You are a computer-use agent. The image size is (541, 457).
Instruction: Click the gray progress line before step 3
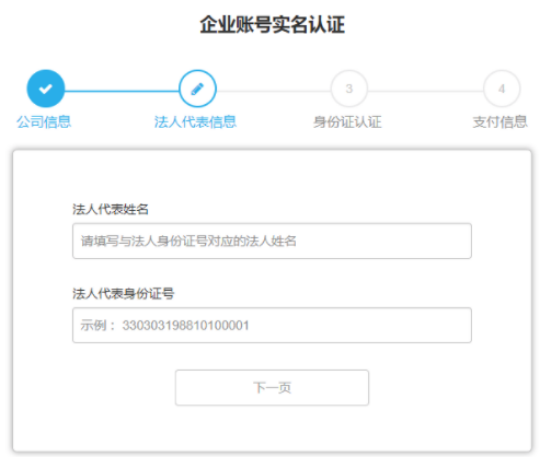coord(274,91)
